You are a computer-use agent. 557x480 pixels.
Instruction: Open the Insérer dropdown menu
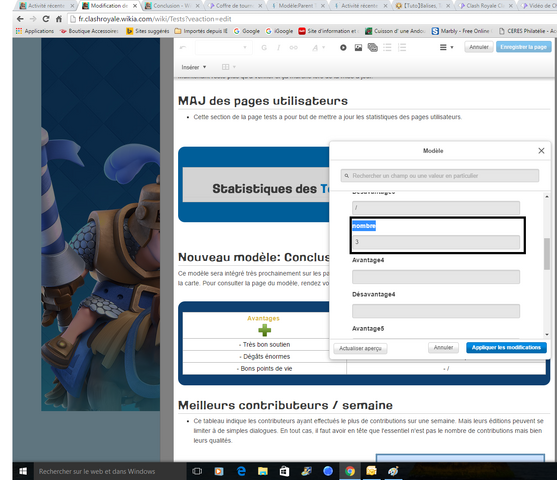[194, 67]
